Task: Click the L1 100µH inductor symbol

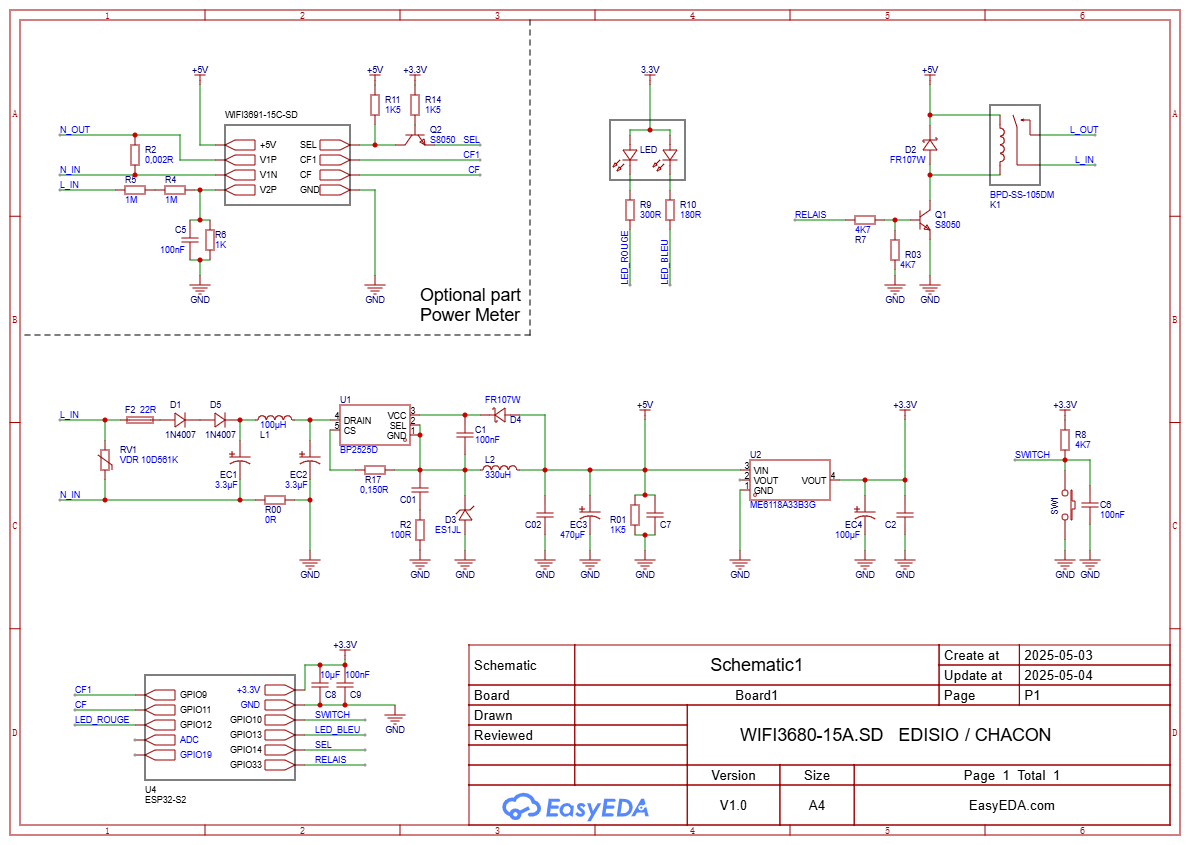Action: 275,418
